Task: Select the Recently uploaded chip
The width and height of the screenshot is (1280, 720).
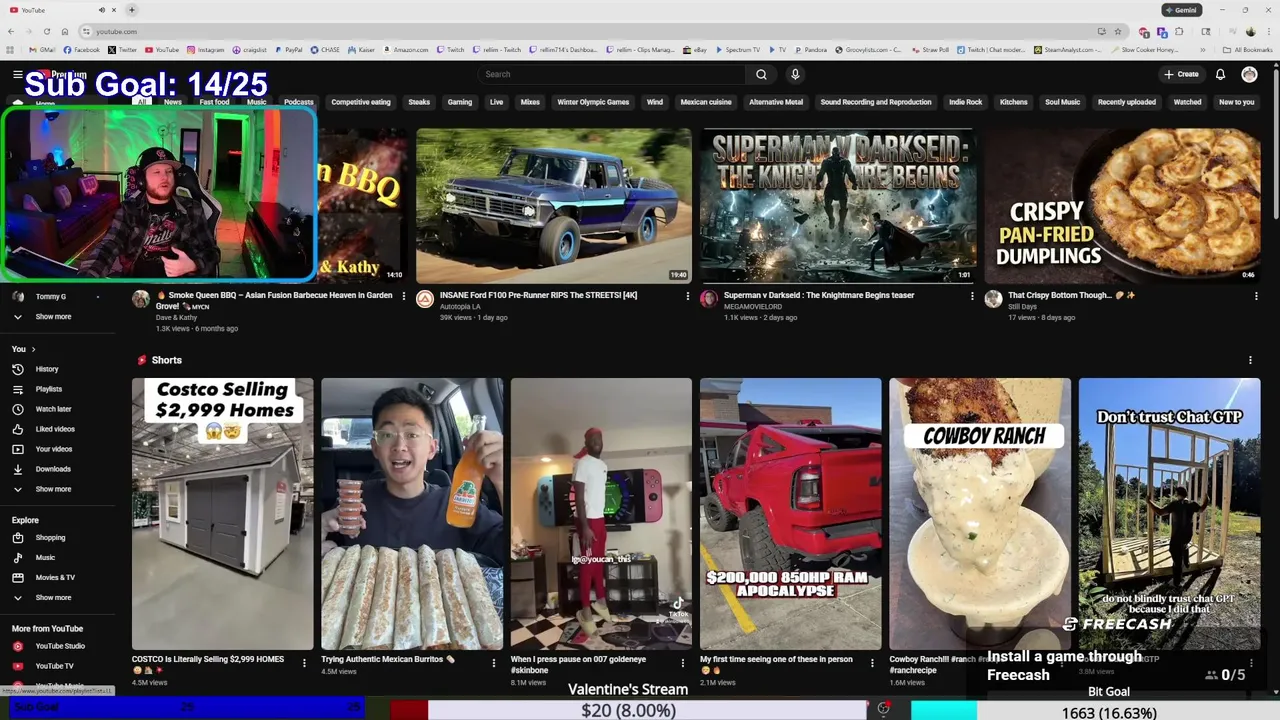Action: point(1127,102)
